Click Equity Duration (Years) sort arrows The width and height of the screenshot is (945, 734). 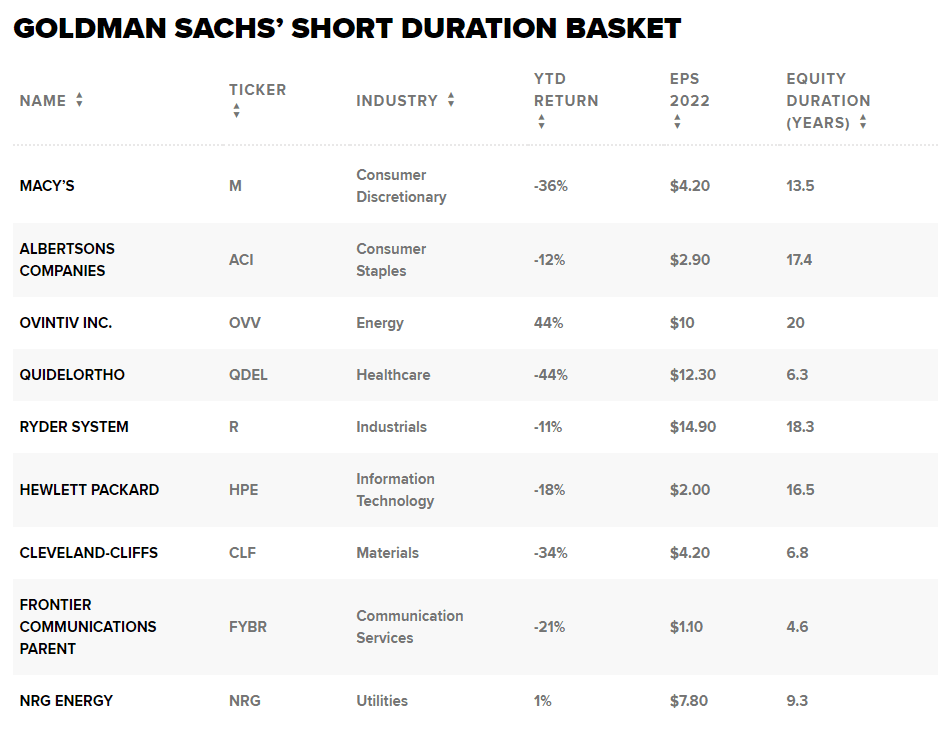pyautogui.click(x=863, y=122)
